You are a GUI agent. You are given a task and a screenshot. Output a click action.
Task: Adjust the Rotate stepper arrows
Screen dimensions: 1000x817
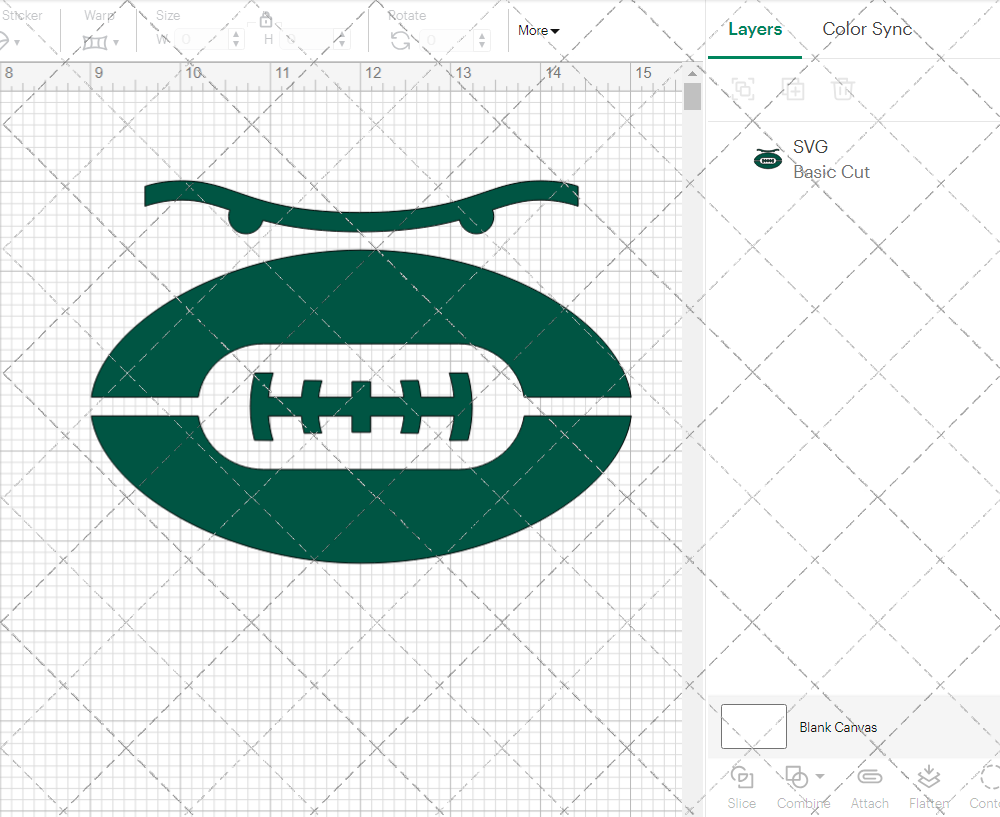(482, 40)
